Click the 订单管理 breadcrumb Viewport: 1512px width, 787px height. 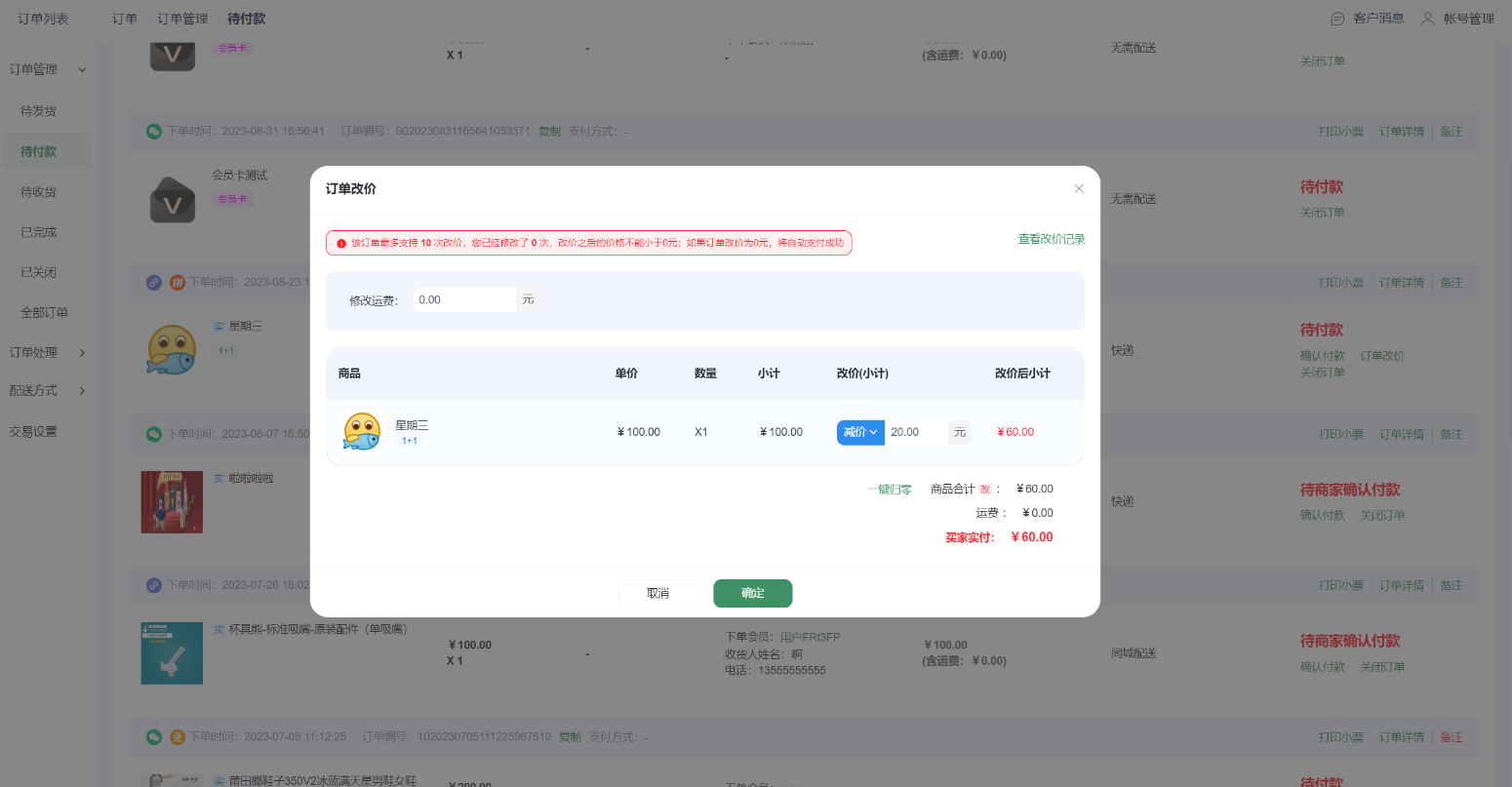(182, 19)
